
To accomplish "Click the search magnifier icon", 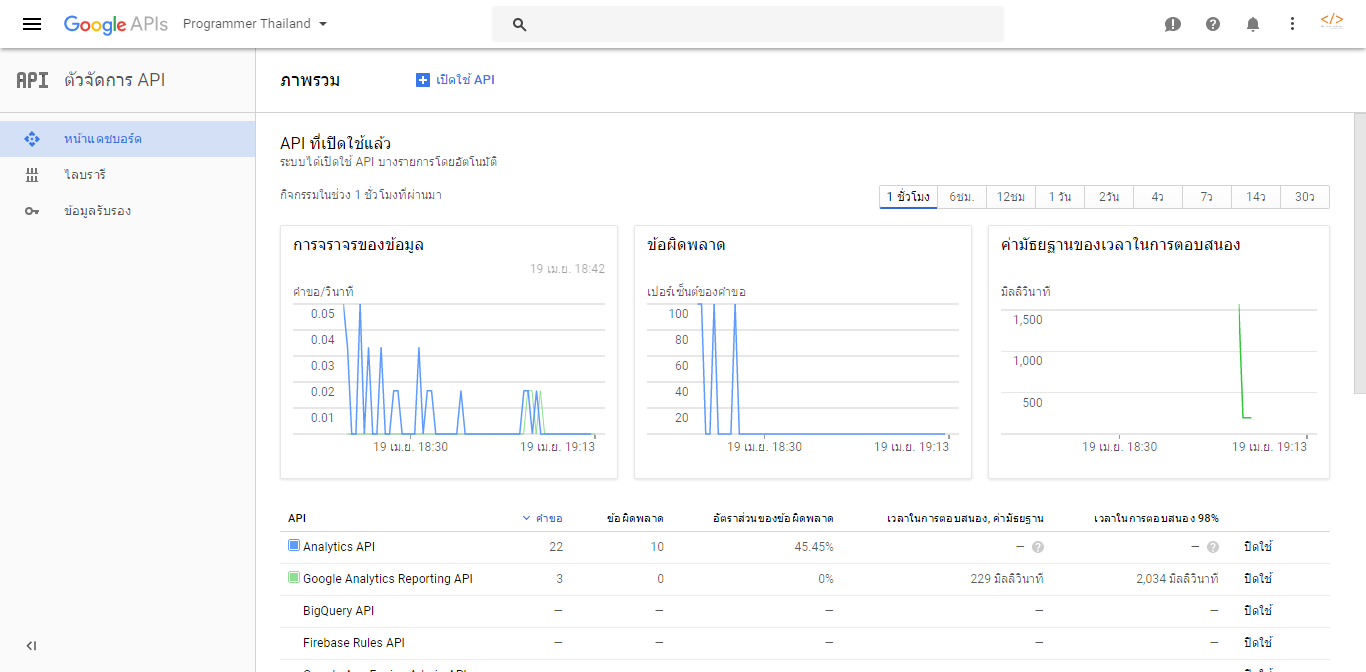I will [x=519, y=25].
